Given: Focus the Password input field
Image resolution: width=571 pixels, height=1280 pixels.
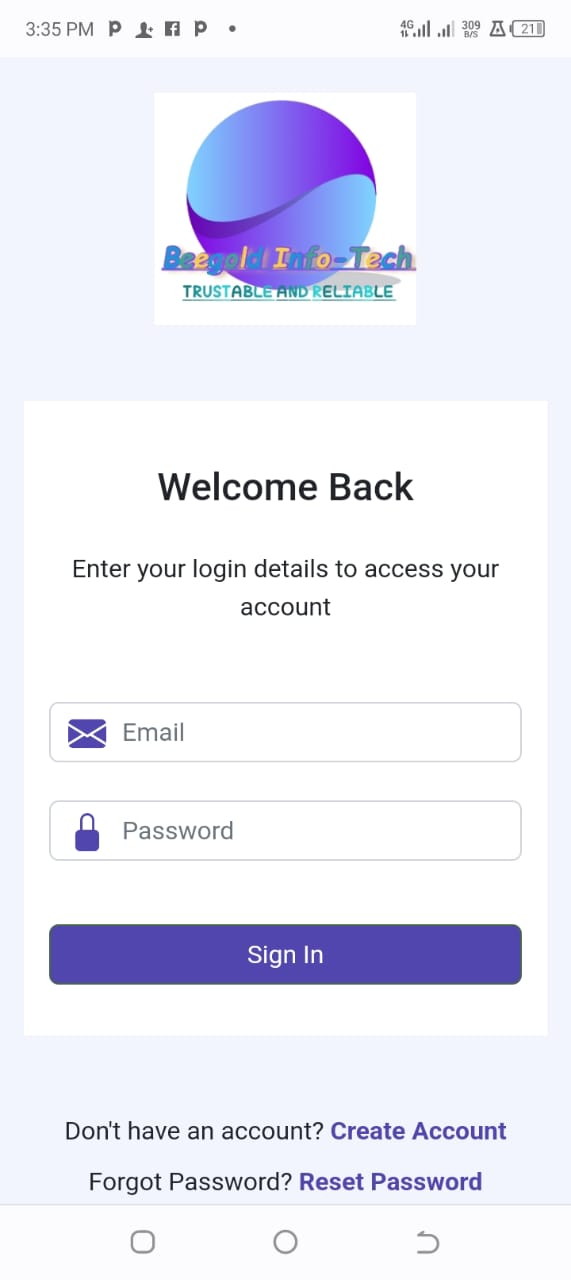Looking at the screenshot, I should [x=285, y=831].
